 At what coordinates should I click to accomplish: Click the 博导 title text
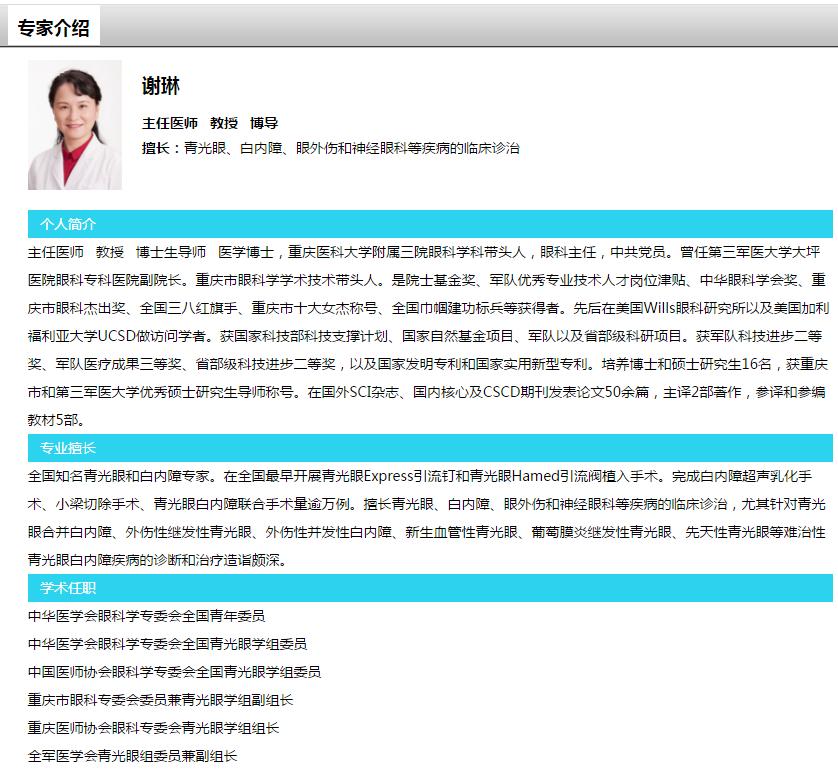[x=264, y=123]
